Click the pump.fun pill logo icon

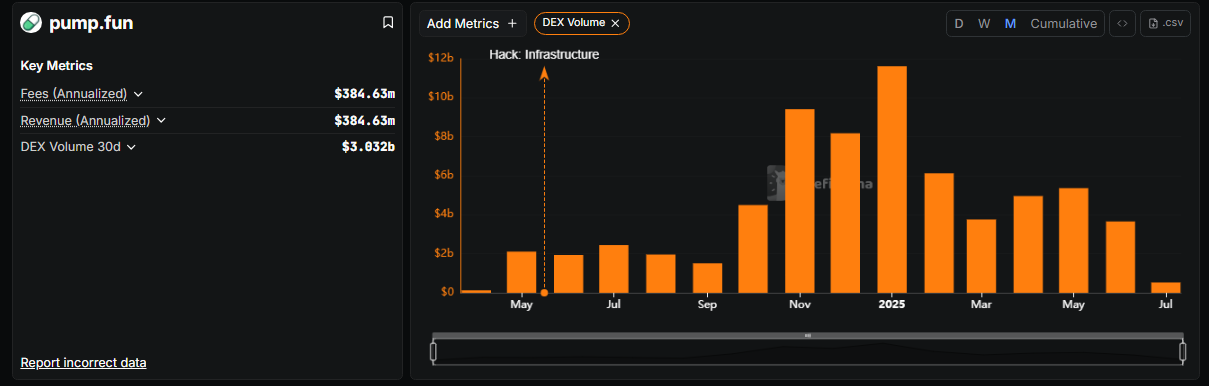click(31, 23)
